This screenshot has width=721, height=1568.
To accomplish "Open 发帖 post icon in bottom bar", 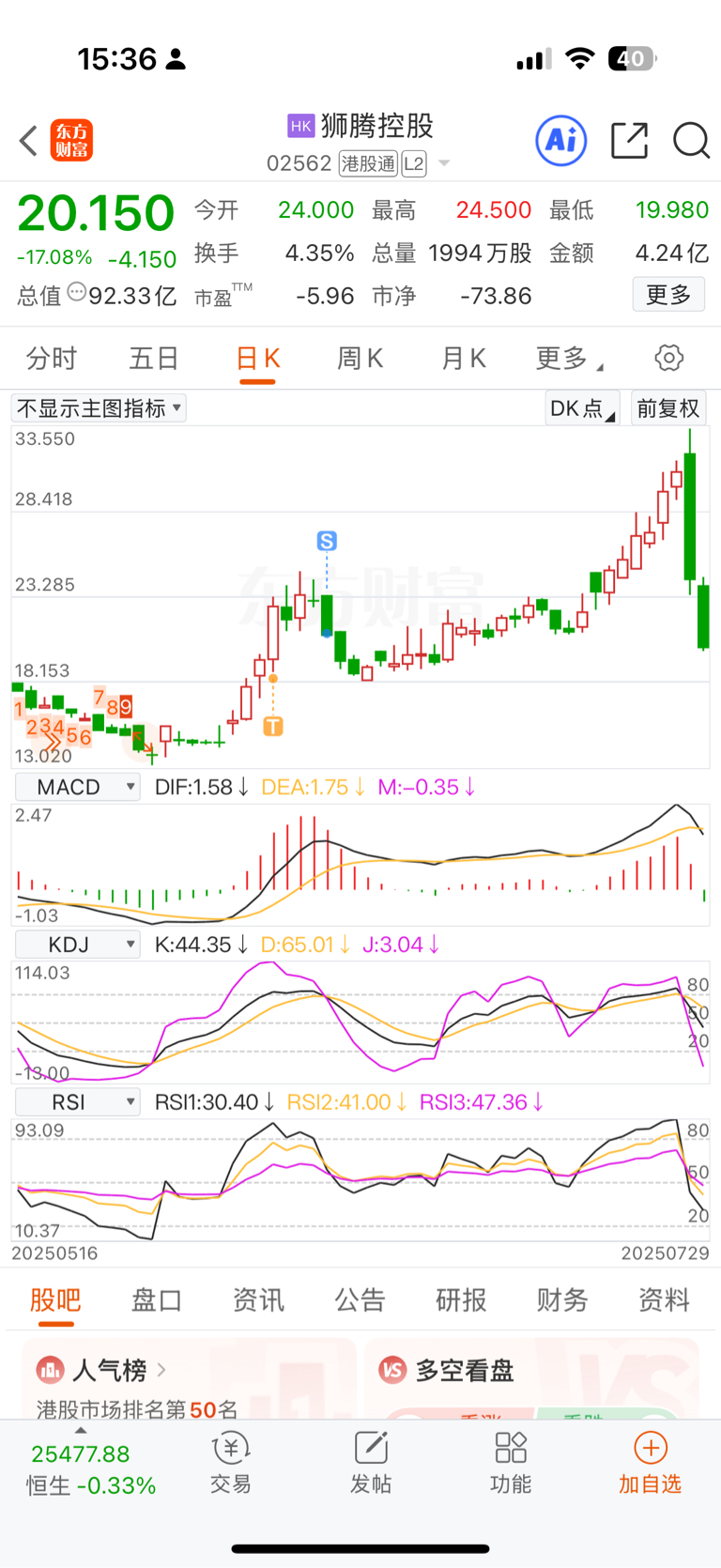I will coord(371,1449).
